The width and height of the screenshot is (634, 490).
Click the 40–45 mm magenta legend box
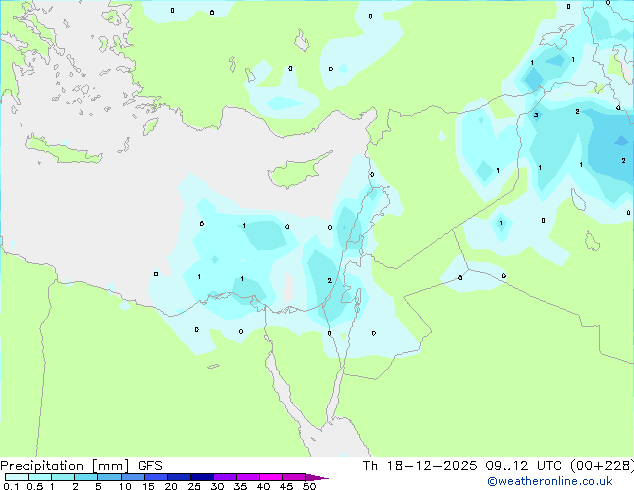pyautogui.click(x=271, y=477)
